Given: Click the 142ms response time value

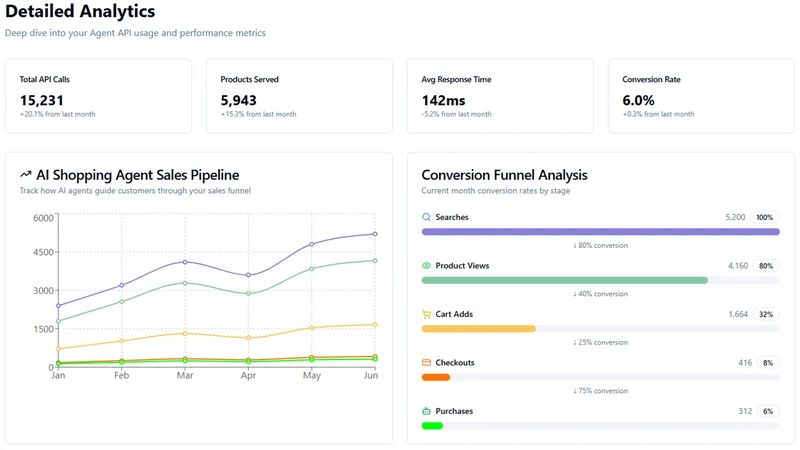Looking at the screenshot, I should point(443,101).
